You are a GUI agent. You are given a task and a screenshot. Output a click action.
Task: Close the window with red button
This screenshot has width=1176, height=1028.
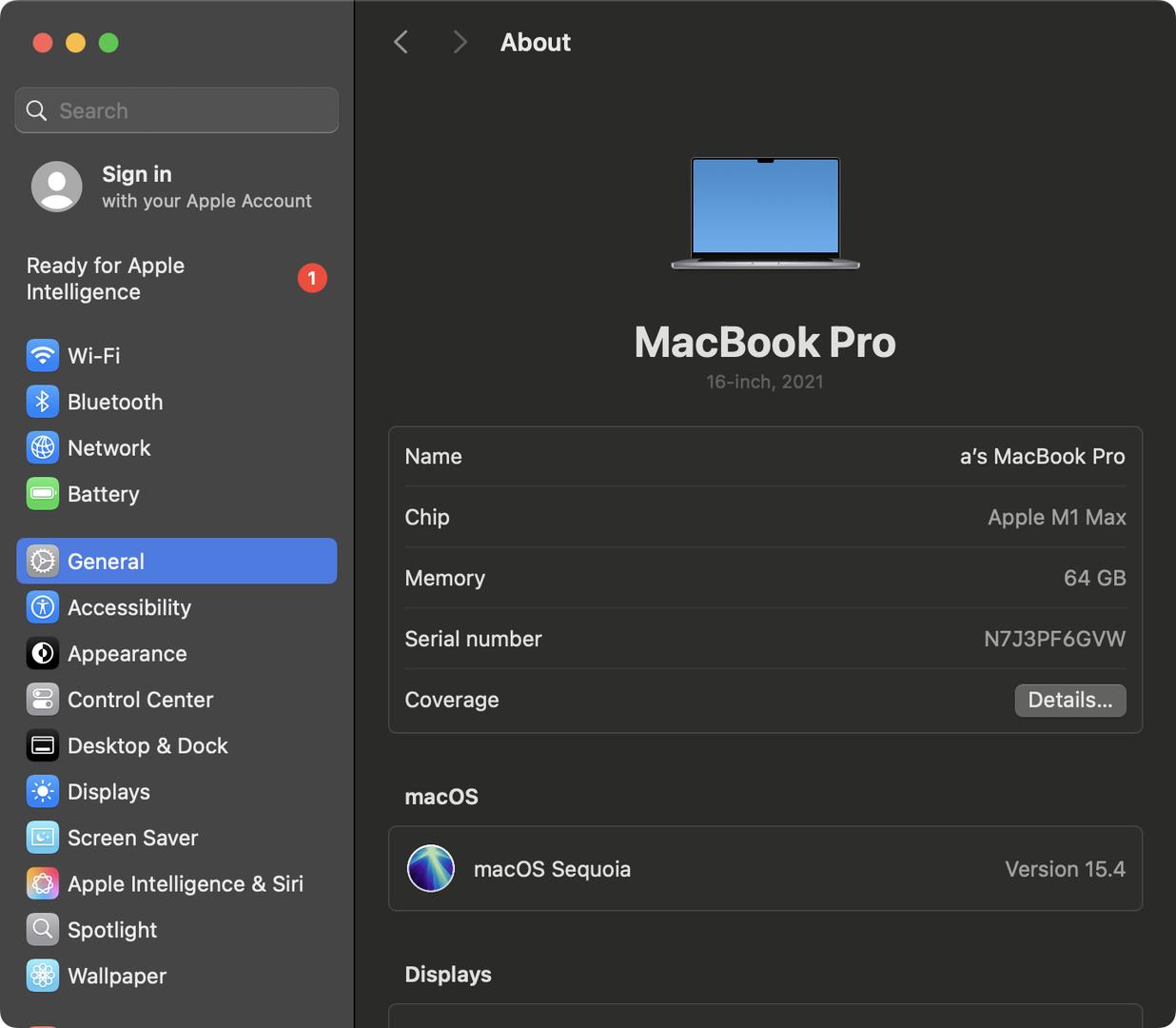pyautogui.click(x=43, y=43)
